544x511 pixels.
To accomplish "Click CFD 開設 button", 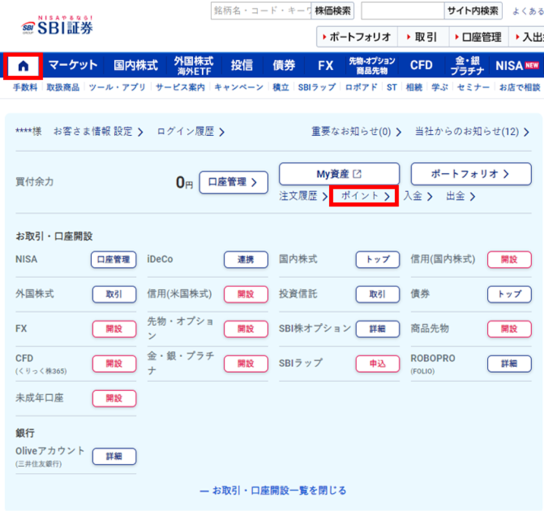I will point(114,364).
